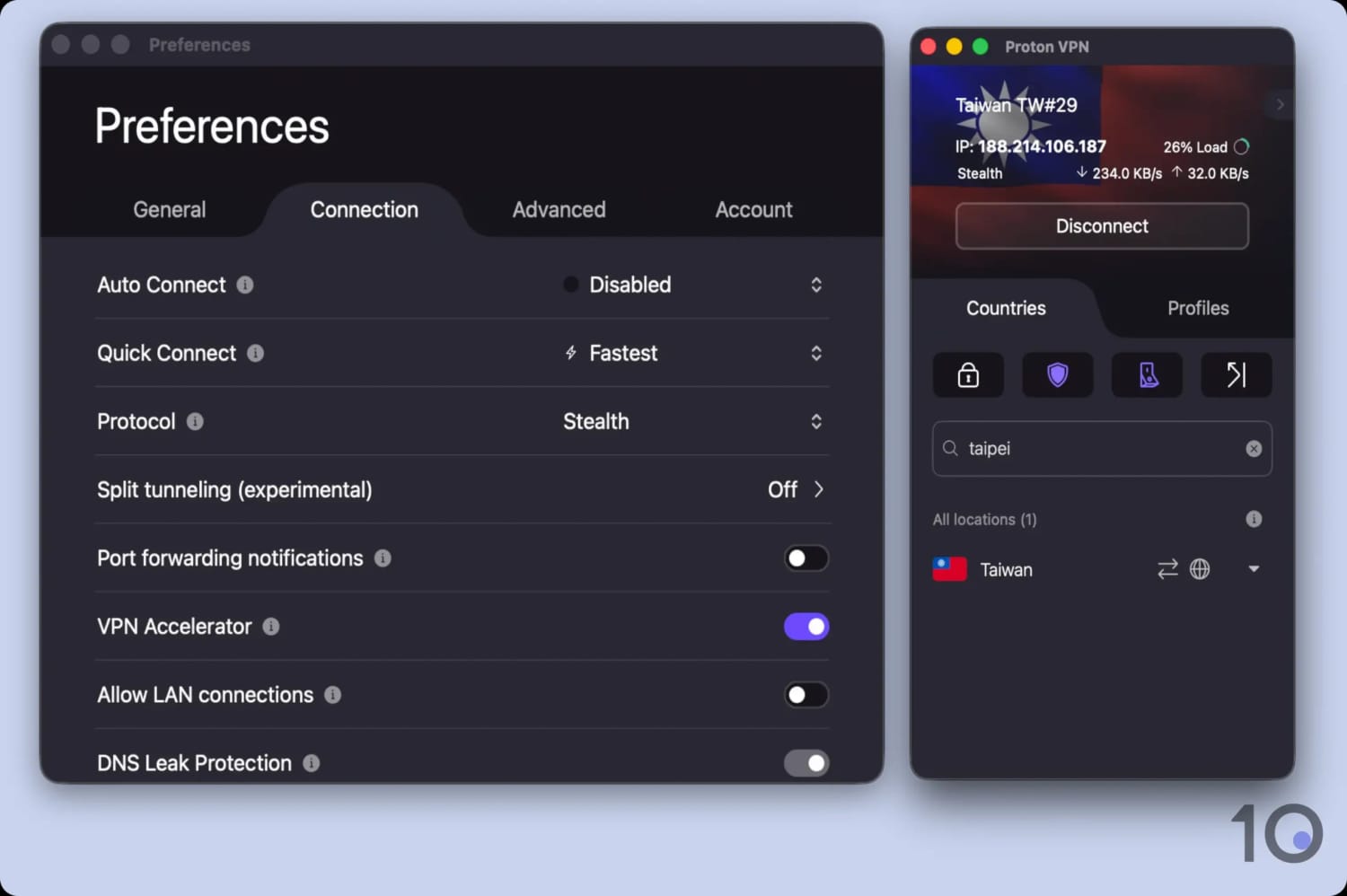The image size is (1347, 896).
Task: Disable the VPN Accelerator switch
Action: 806,627
